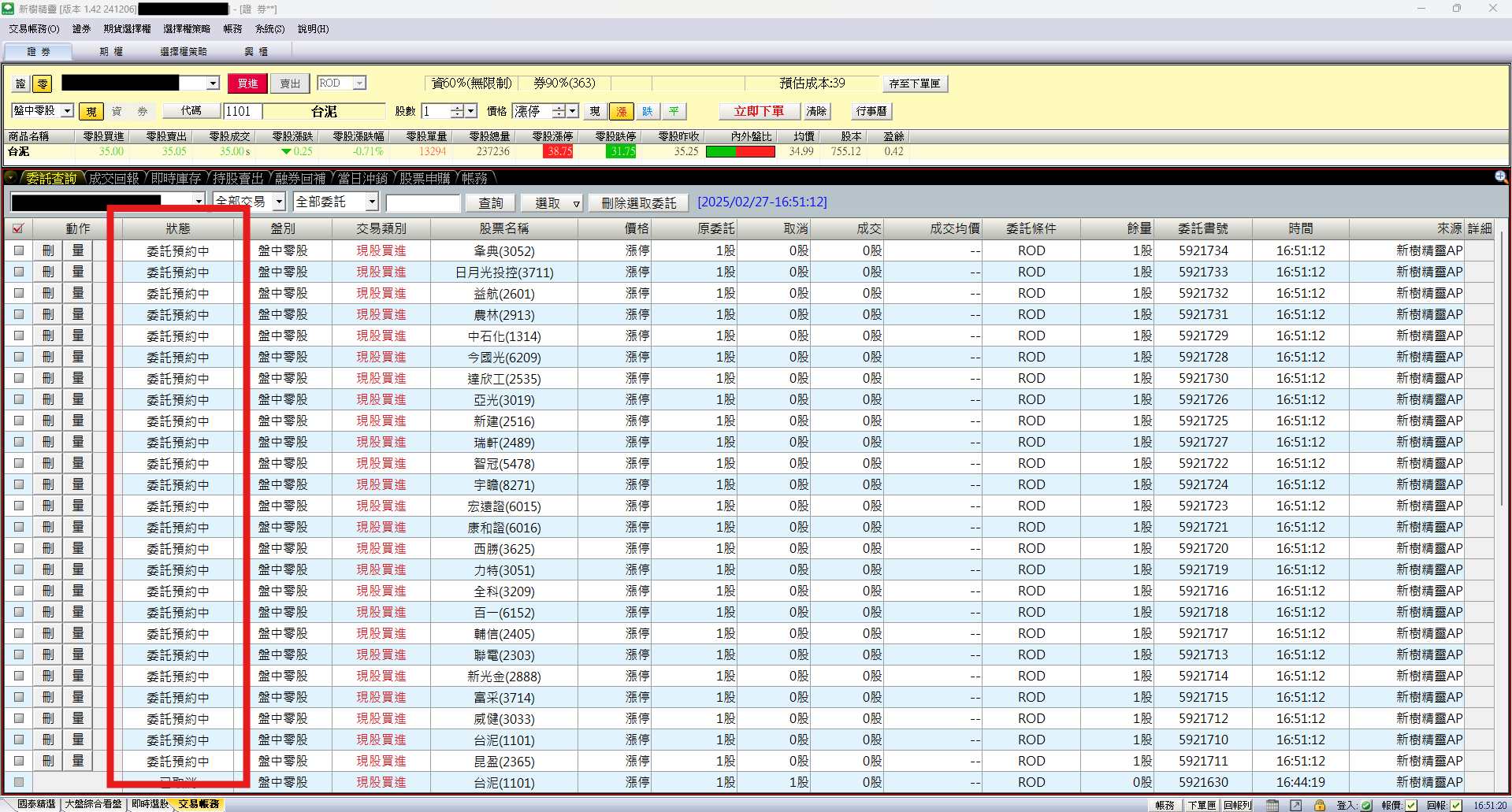Check the box for 力特(3051) order row
The image size is (1512, 812).
pyautogui.click(x=19, y=569)
